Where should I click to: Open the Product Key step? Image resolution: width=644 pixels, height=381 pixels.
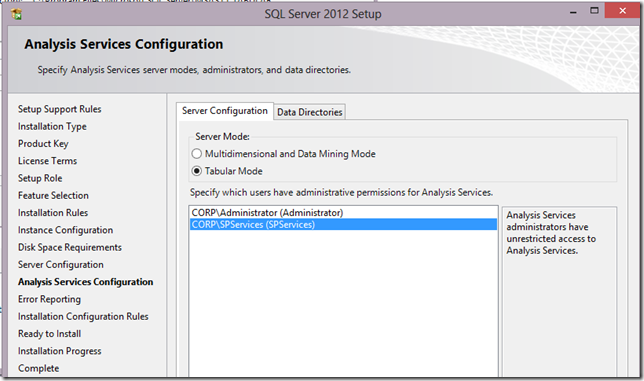43,144
